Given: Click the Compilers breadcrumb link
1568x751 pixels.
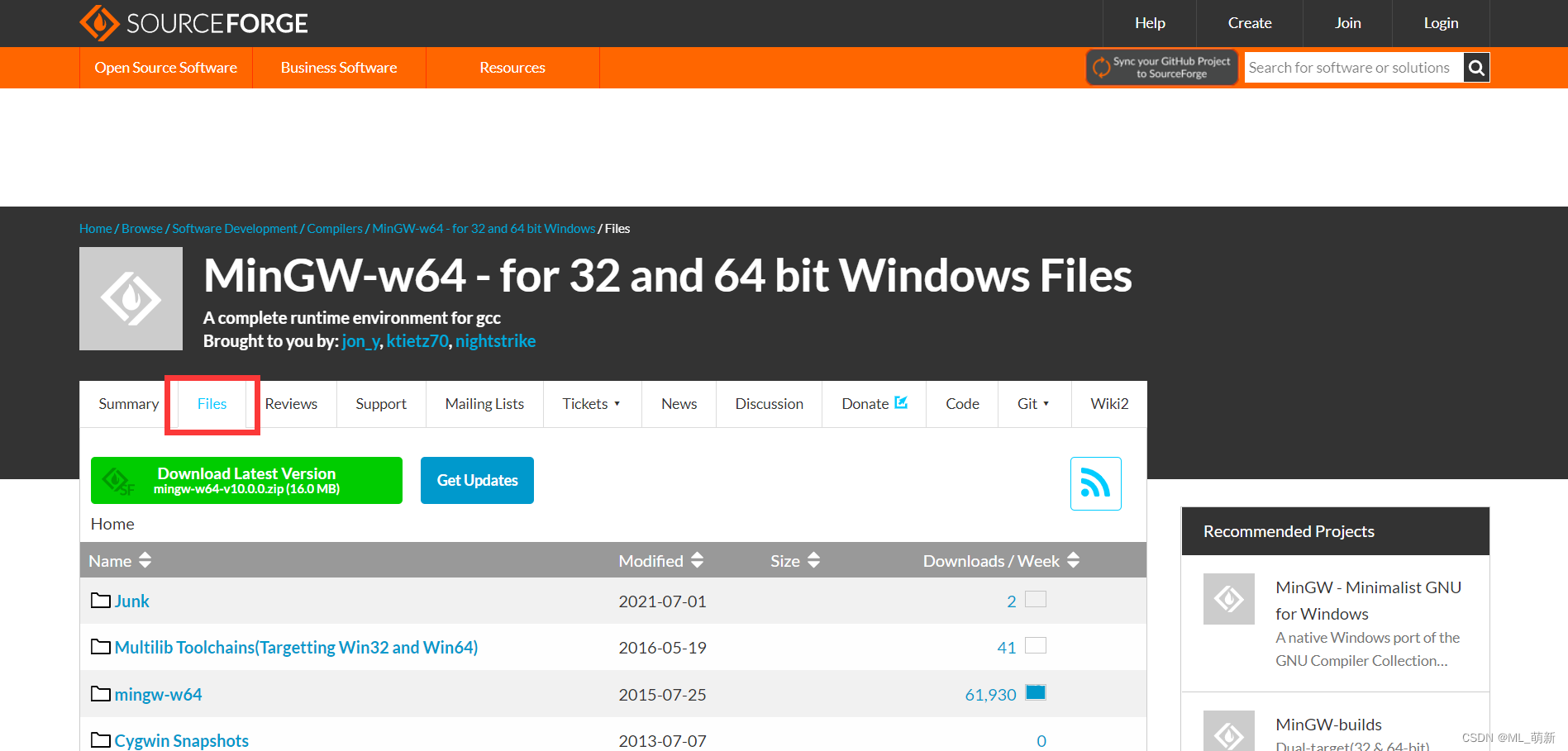Looking at the screenshot, I should (x=335, y=229).
